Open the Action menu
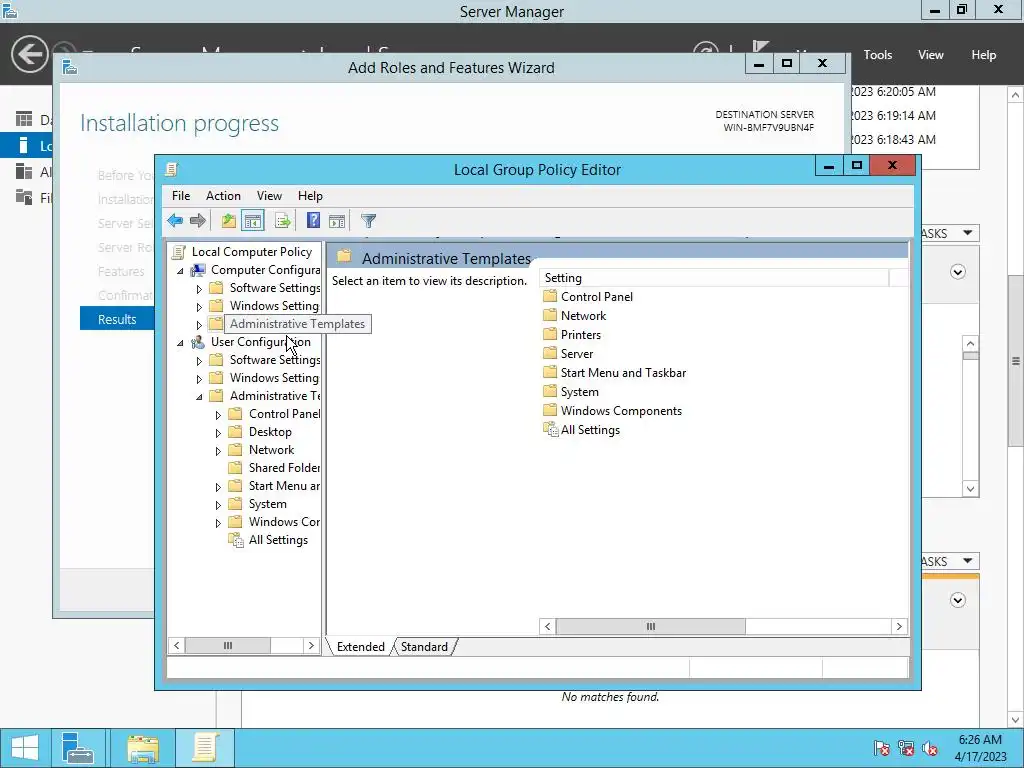This screenshot has height=768, width=1024. [x=223, y=196]
